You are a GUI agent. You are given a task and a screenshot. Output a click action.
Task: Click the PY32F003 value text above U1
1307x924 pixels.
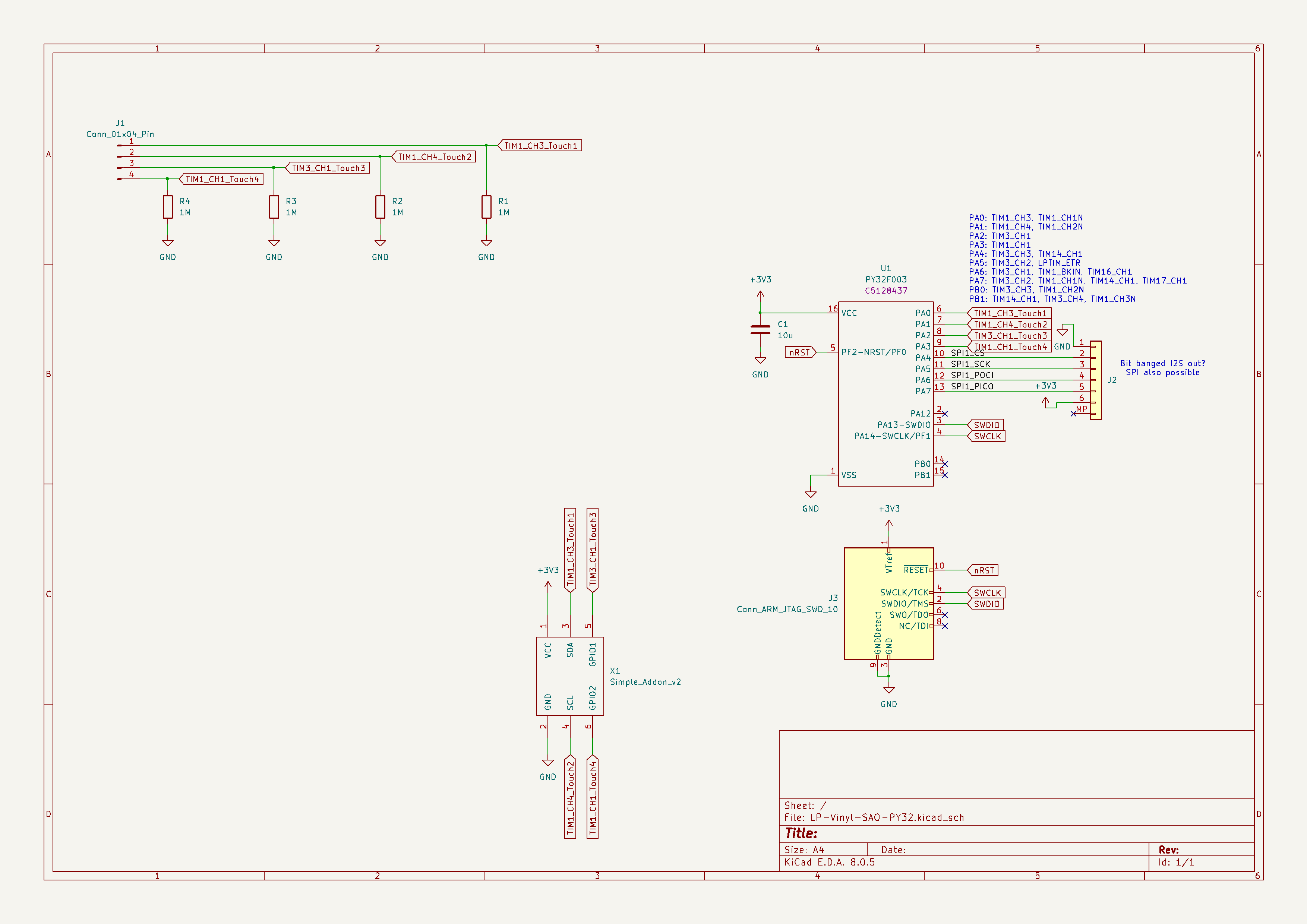point(886,279)
